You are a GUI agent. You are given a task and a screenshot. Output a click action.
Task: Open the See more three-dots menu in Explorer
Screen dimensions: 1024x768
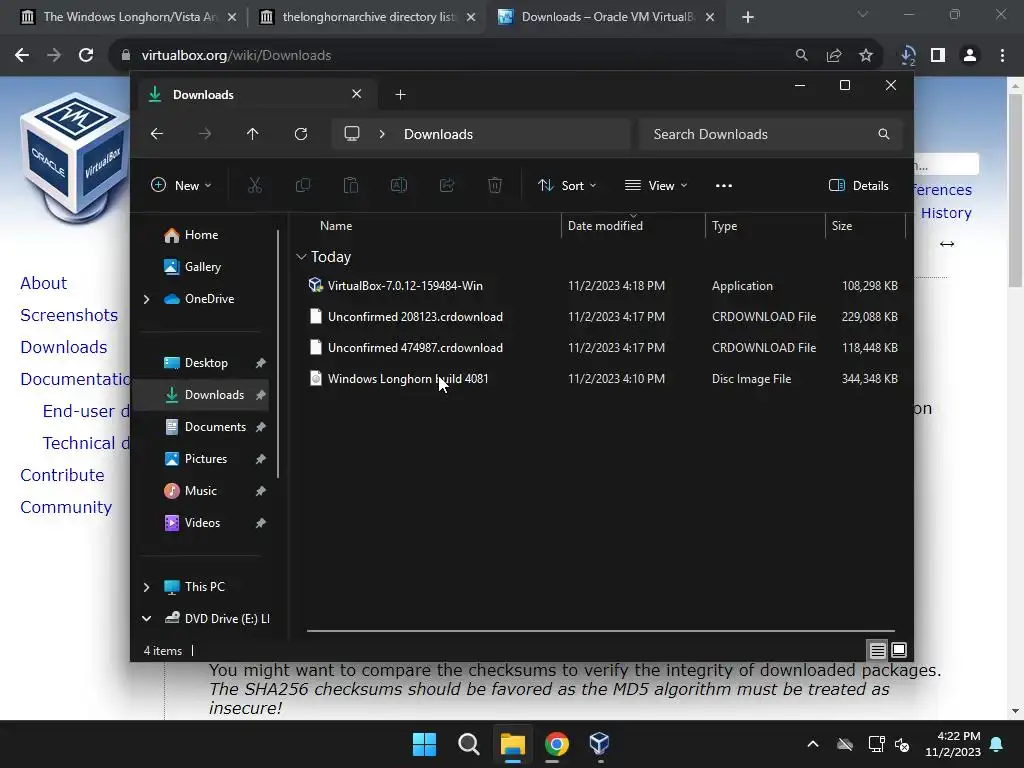(x=724, y=185)
